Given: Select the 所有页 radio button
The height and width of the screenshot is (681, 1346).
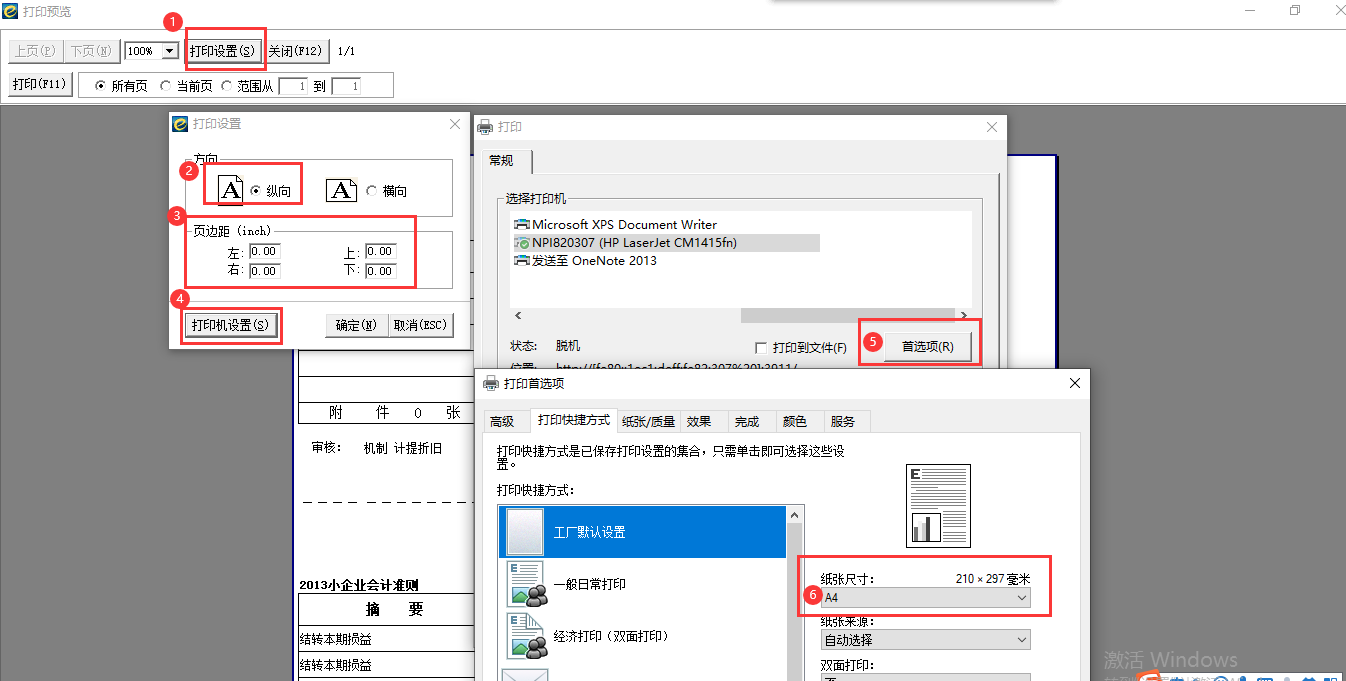Looking at the screenshot, I should coord(100,86).
